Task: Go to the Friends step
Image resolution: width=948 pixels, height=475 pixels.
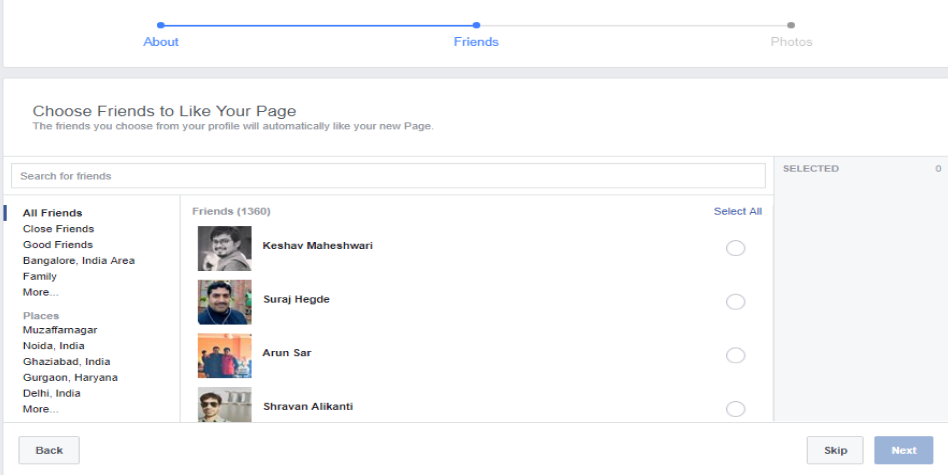Action: point(476,42)
